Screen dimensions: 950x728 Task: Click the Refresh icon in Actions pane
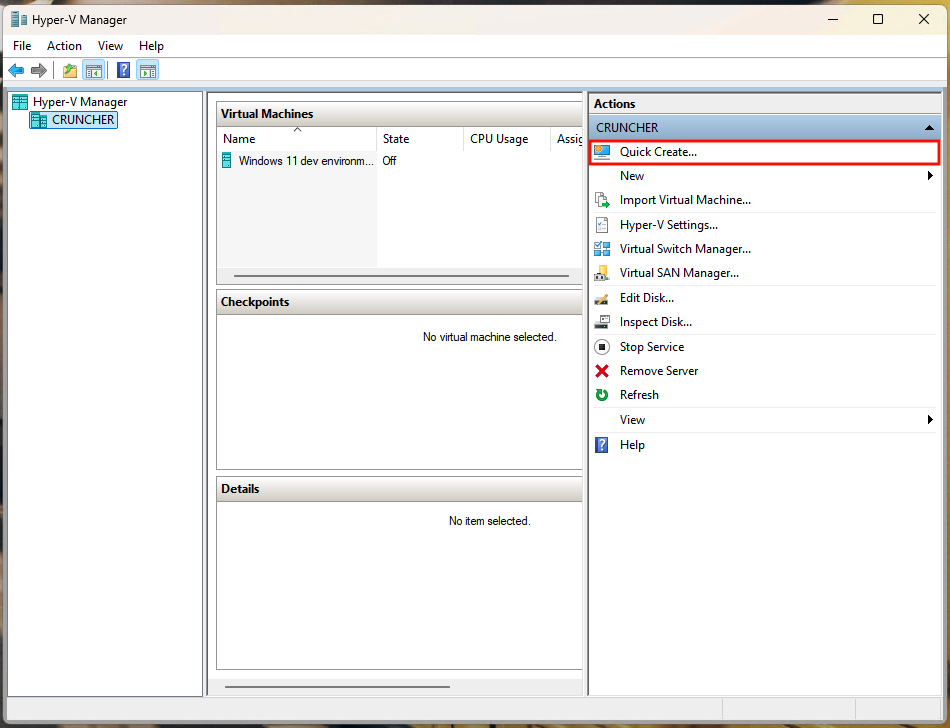point(603,394)
